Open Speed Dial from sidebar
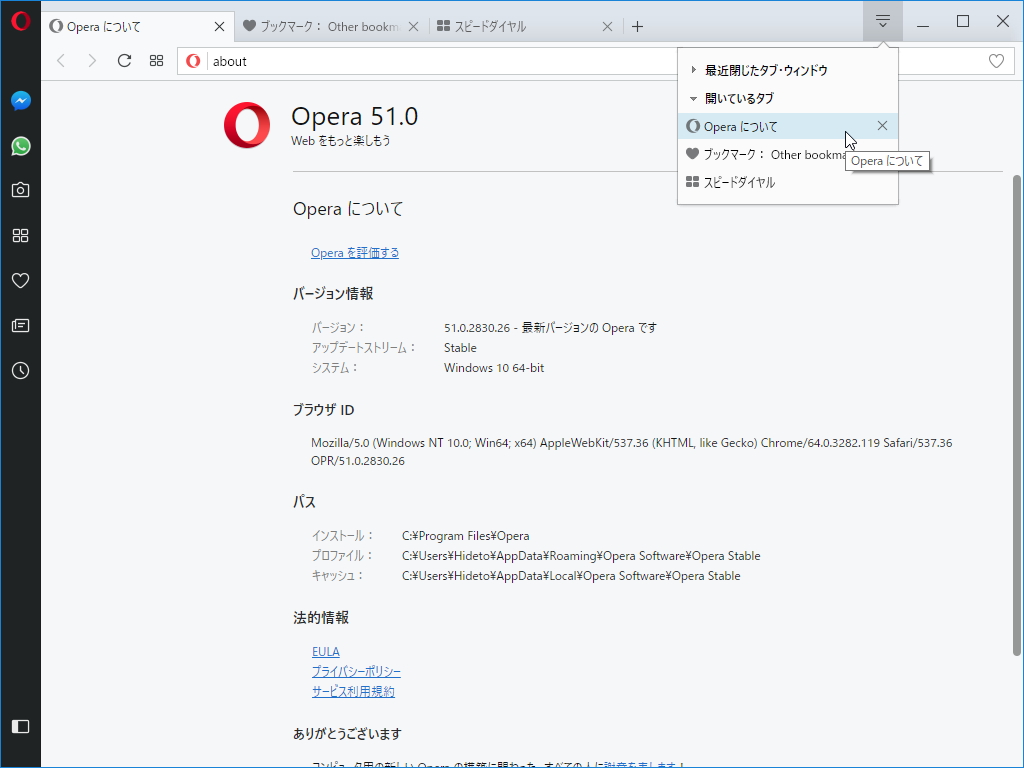This screenshot has height=768, width=1024. coord(20,235)
